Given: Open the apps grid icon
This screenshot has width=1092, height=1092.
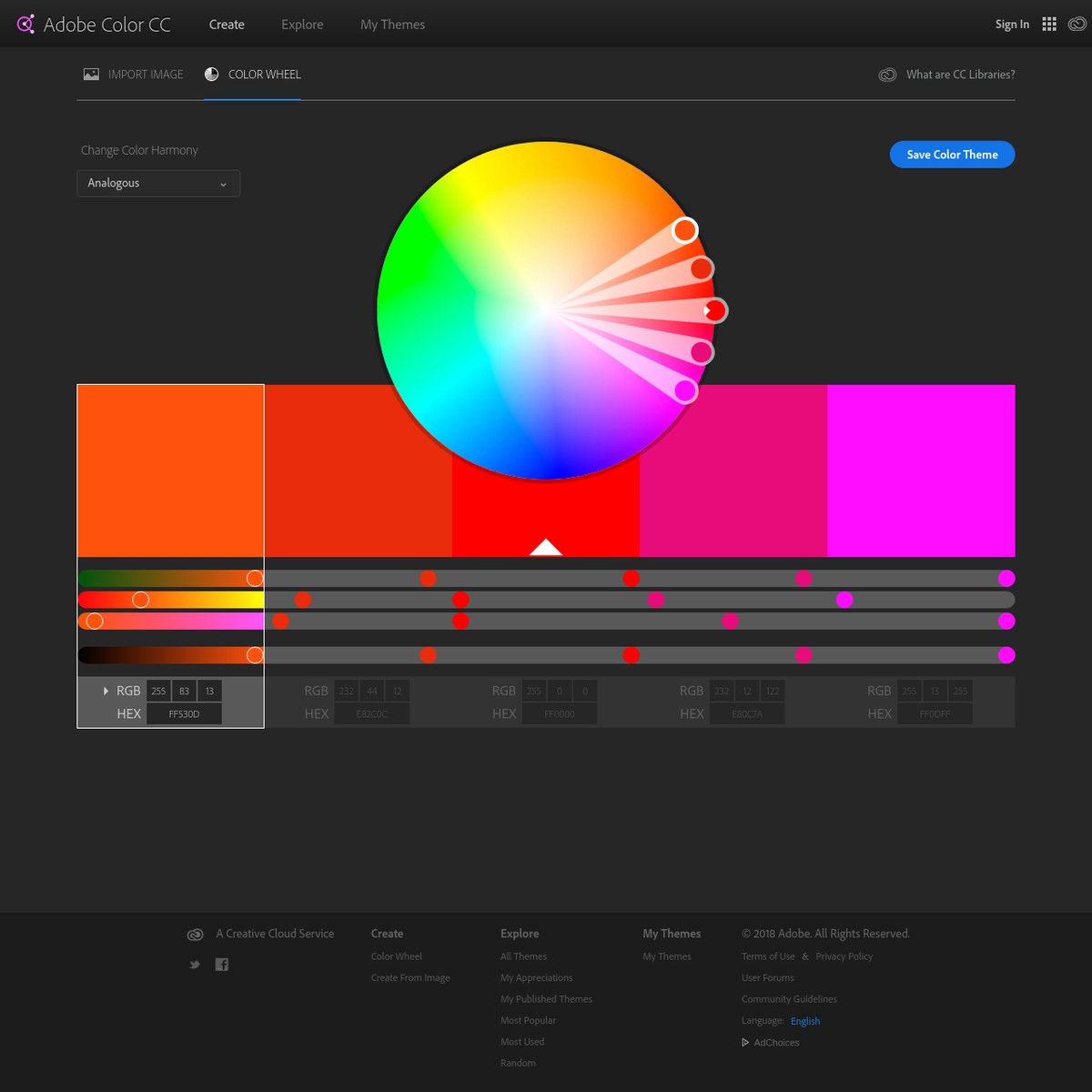Looking at the screenshot, I should pos(1049,25).
